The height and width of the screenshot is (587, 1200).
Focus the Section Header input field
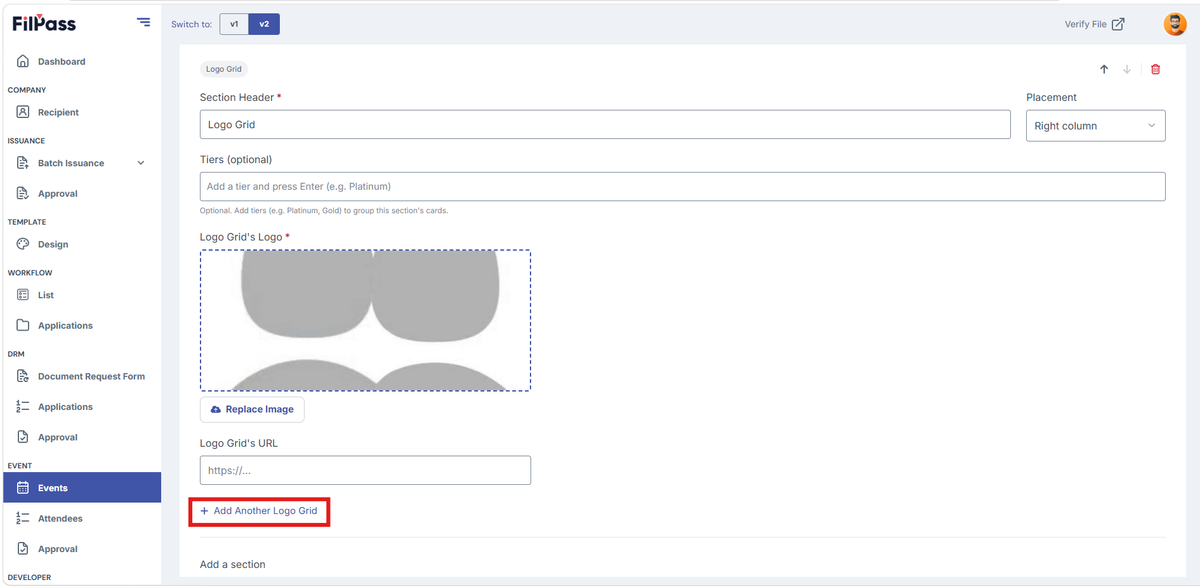[x=605, y=125]
